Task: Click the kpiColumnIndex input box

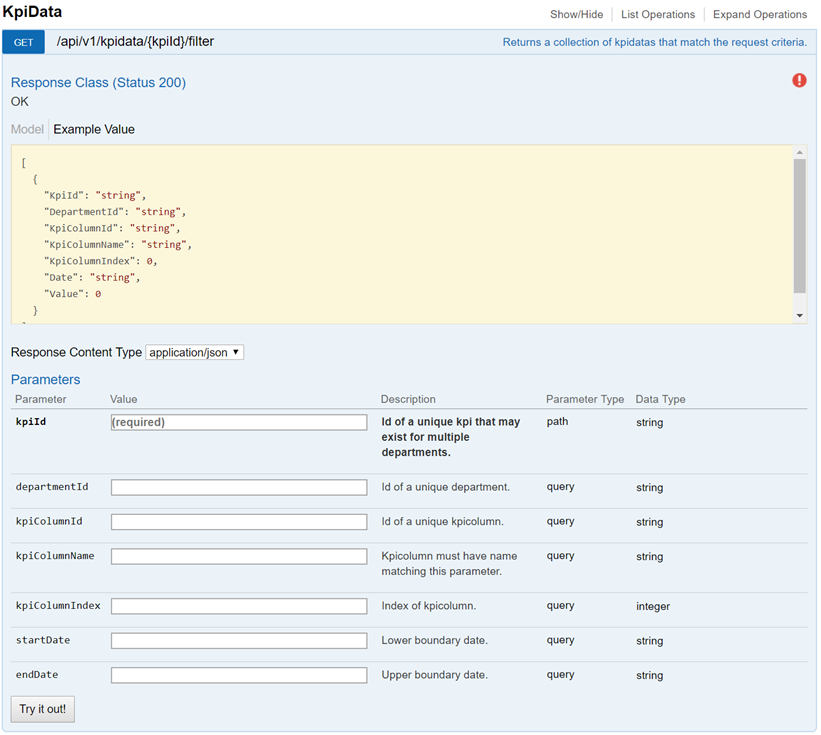Action: coord(239,606)
